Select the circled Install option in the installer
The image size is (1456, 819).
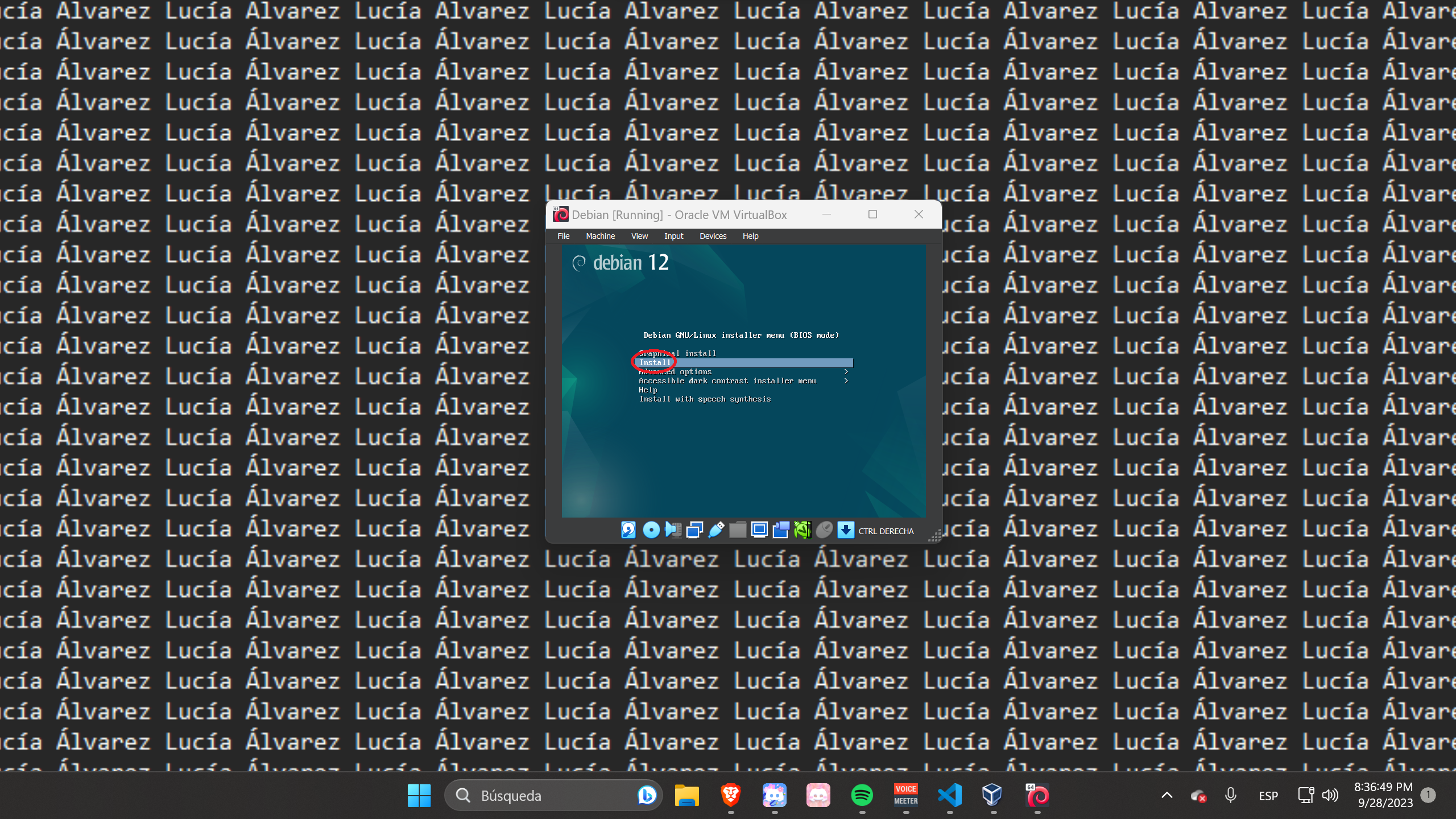(x=653, y=362)
